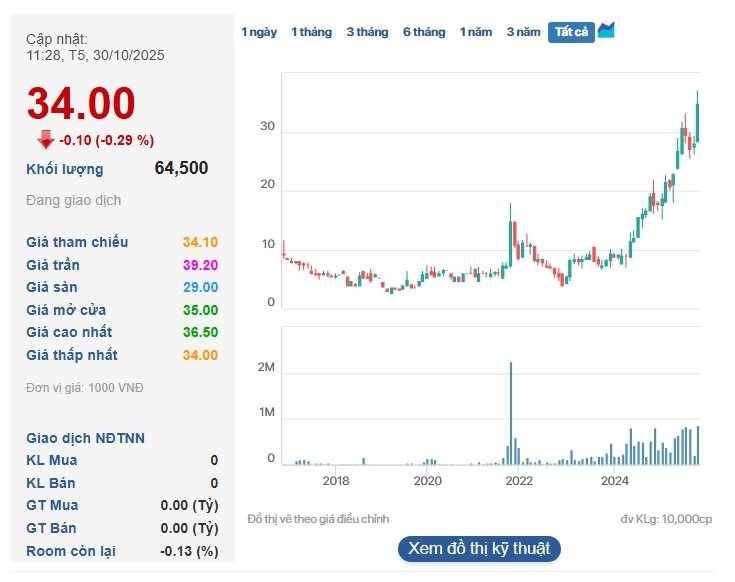This screenshot has width=735, height=582.
Task: Open "Xem đồ thị kỹ thuật" button
Action: point(479,549)
